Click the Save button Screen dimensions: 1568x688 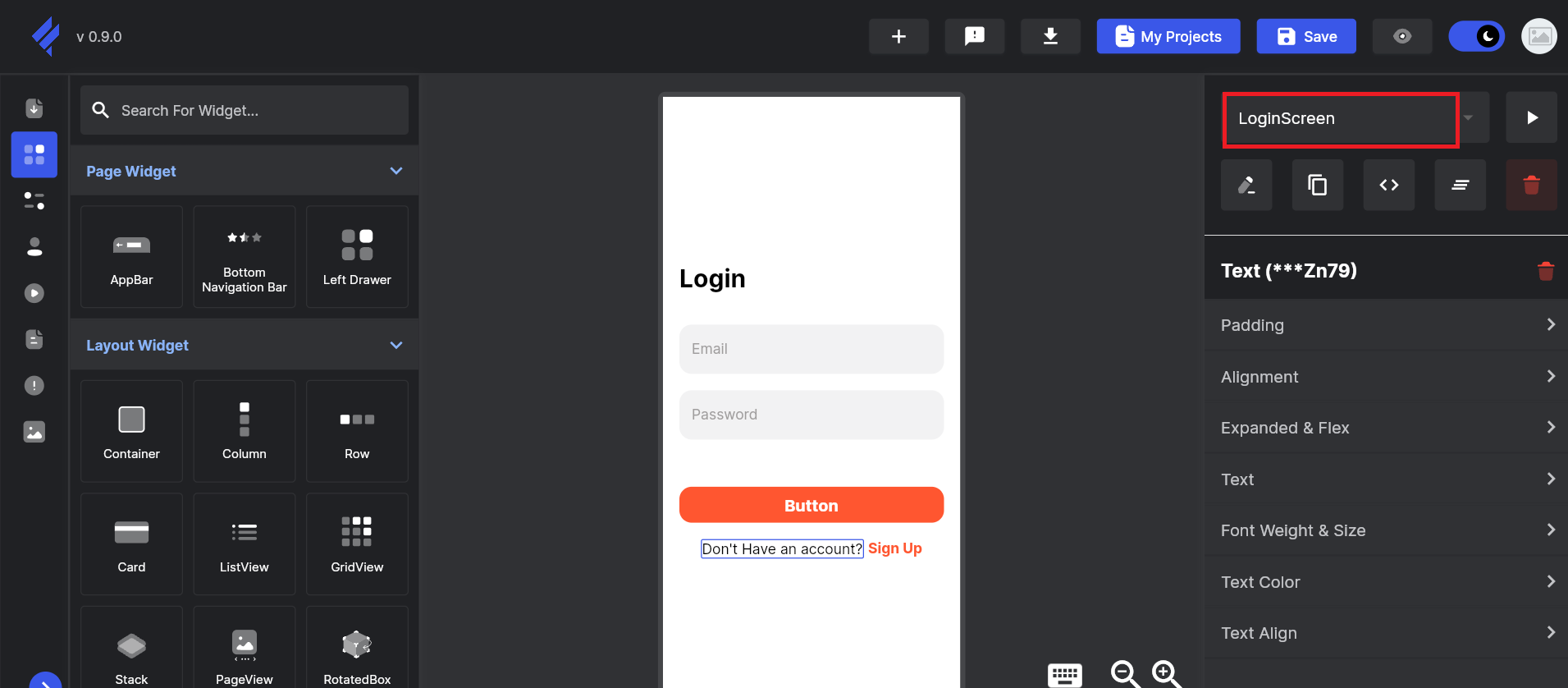click(x=1305, y=36)
